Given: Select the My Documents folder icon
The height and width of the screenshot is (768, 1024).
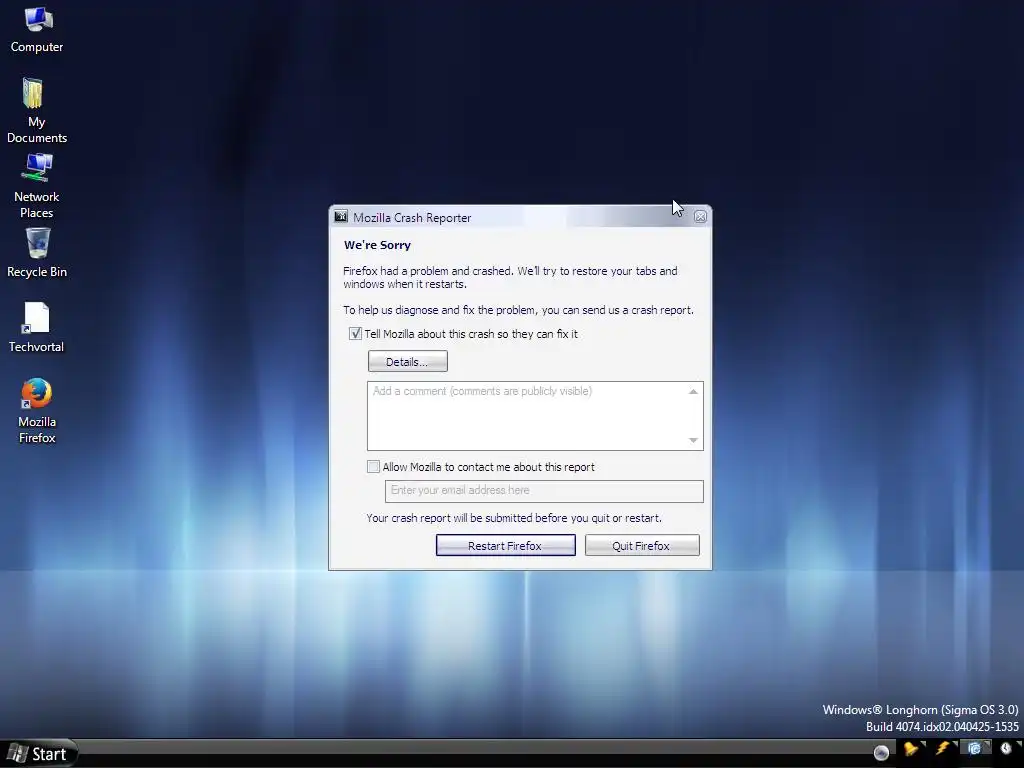Looking at the screenshot, I should point(36,110).
